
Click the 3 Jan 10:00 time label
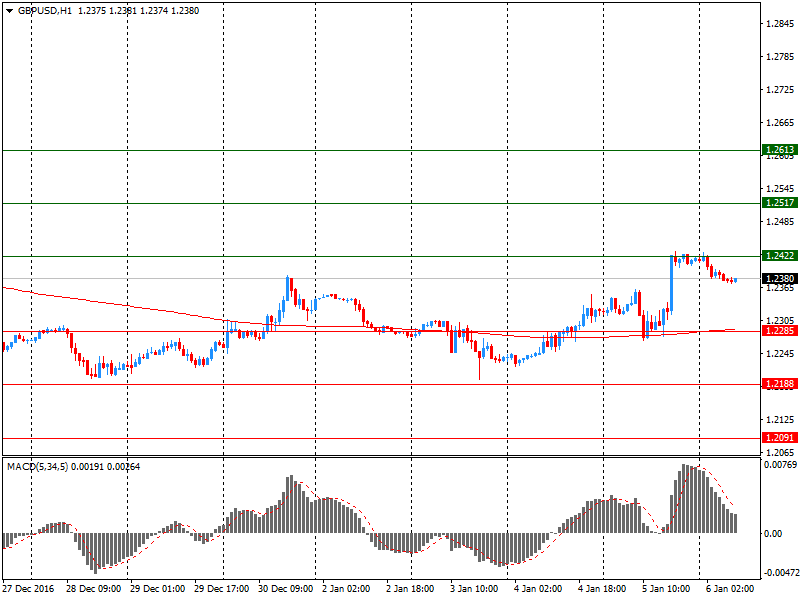click(x=474, y=589)
